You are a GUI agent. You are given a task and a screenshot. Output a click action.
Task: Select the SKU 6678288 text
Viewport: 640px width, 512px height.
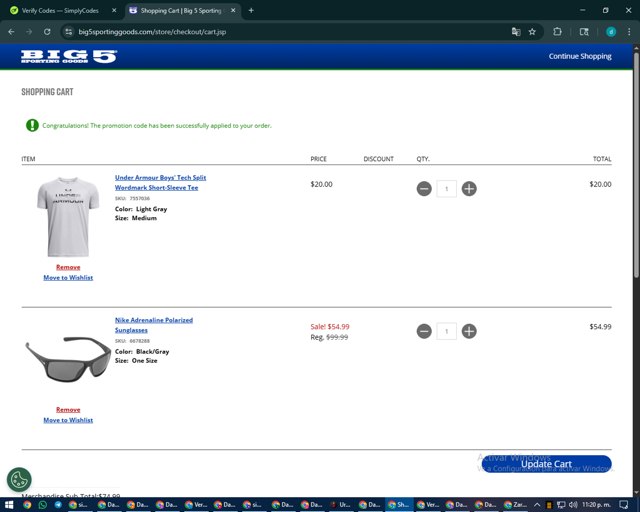point(132,341)
